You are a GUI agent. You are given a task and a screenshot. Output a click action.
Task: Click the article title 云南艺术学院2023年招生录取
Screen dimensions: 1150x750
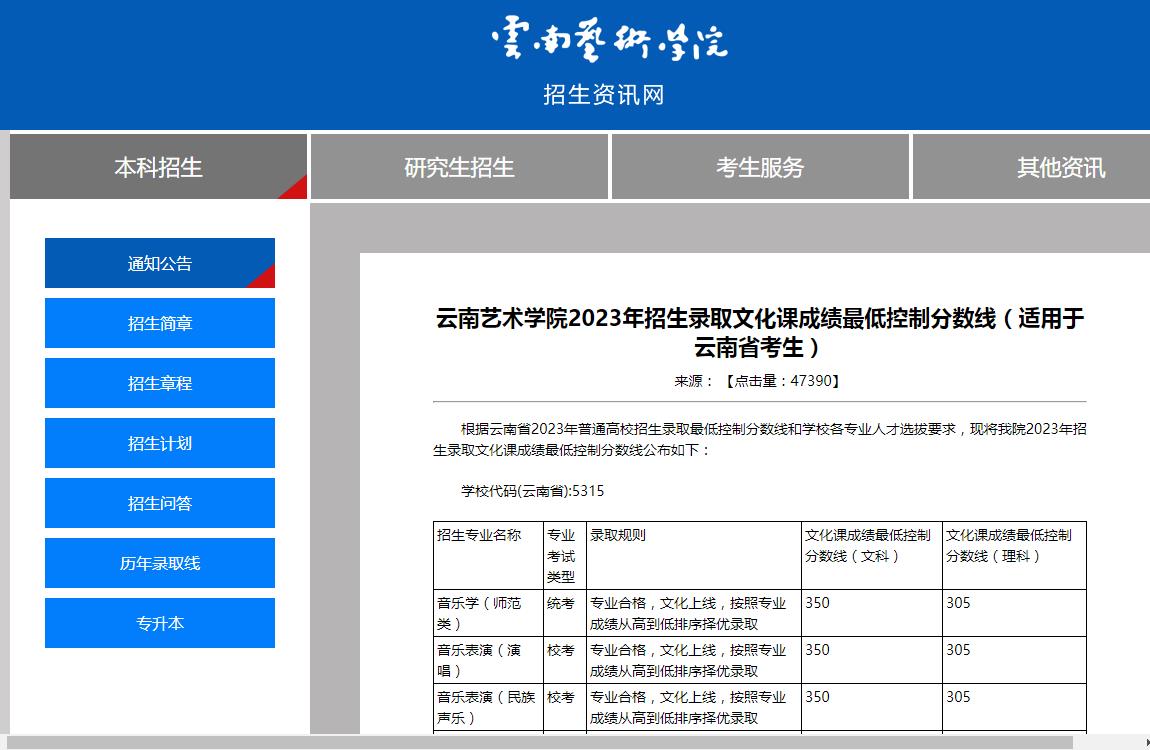pyautogui.click(x=760, y=332)
